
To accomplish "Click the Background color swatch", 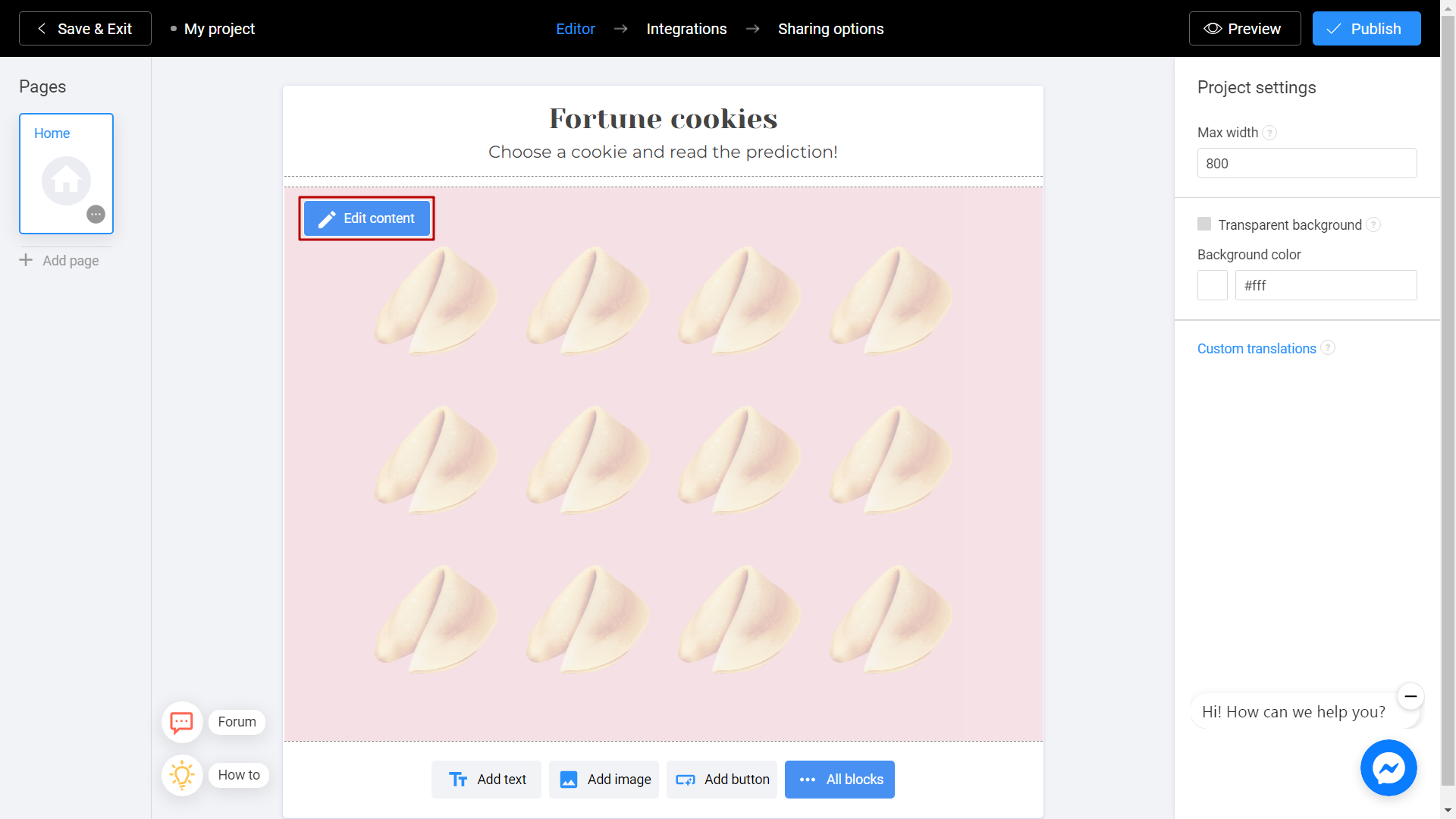I will (x=1212, y=285).
